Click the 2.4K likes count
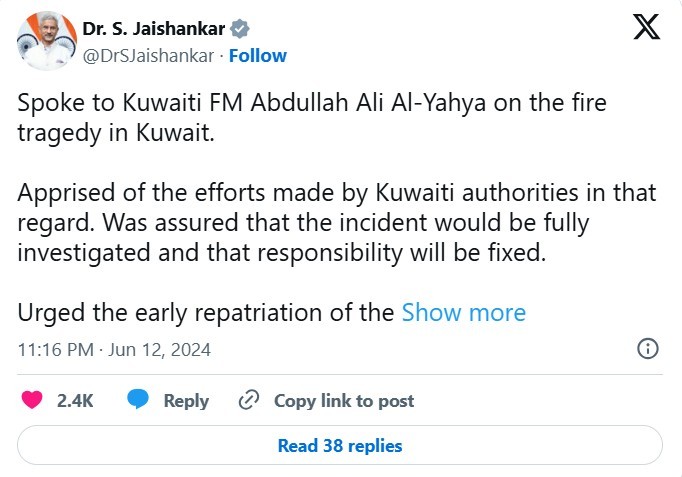The height and width of the screenshot is (477, 682). pos(75,400)
